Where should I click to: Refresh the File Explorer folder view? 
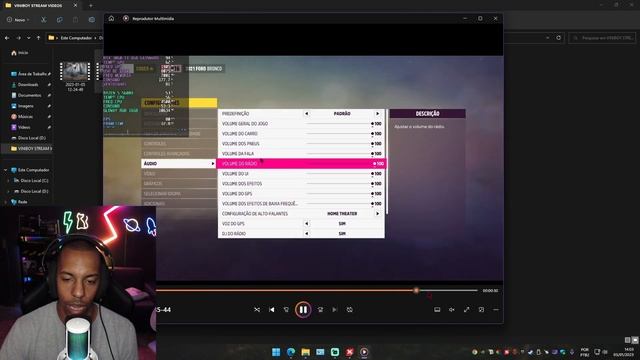click(559, 38)
